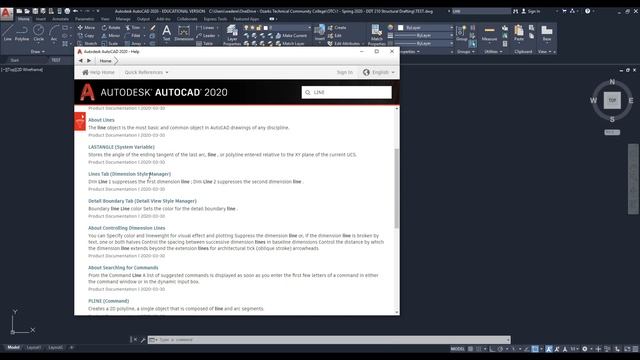Toggle MODEL space button in the status bar
The width and height of the screenshot is (640, 360).
(x=458, y=349)
